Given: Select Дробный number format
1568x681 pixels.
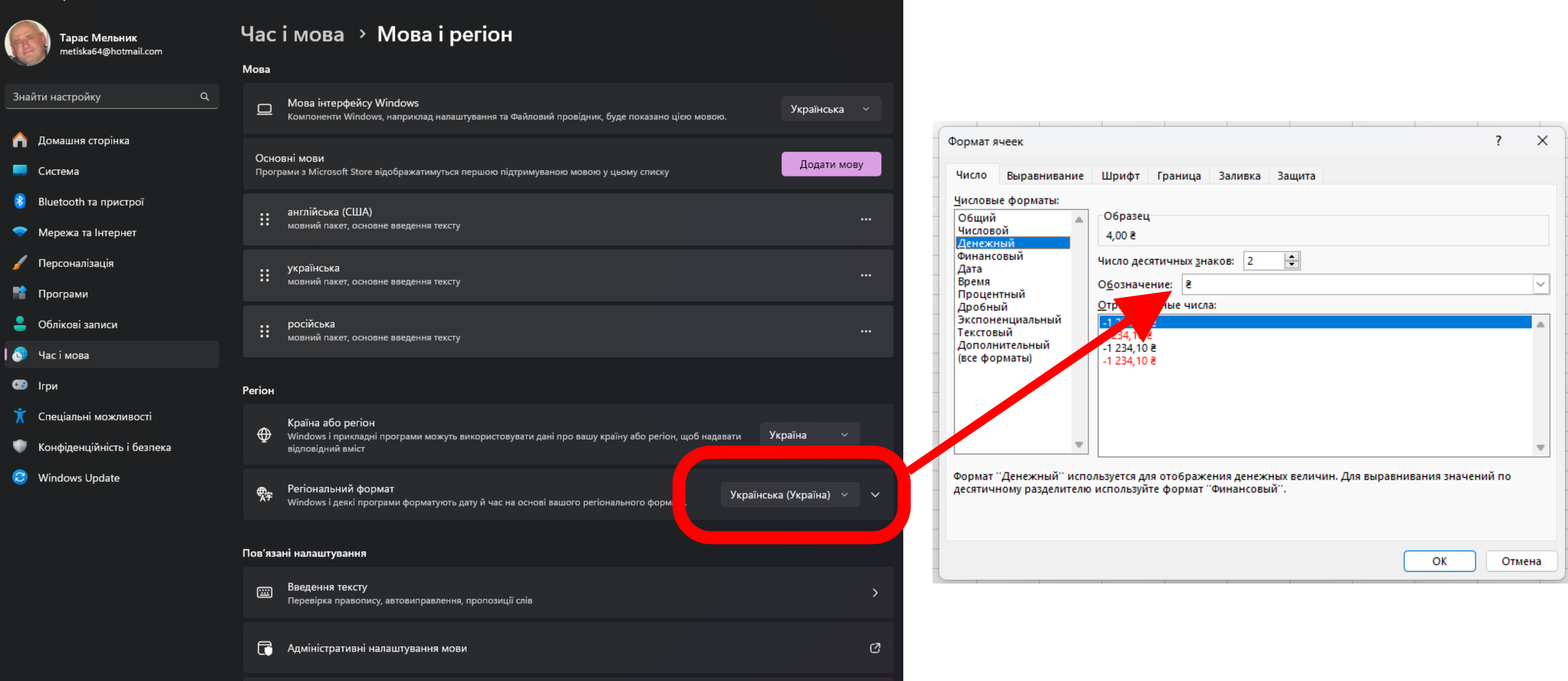Looking at the screenshot, I should point(982,308).
